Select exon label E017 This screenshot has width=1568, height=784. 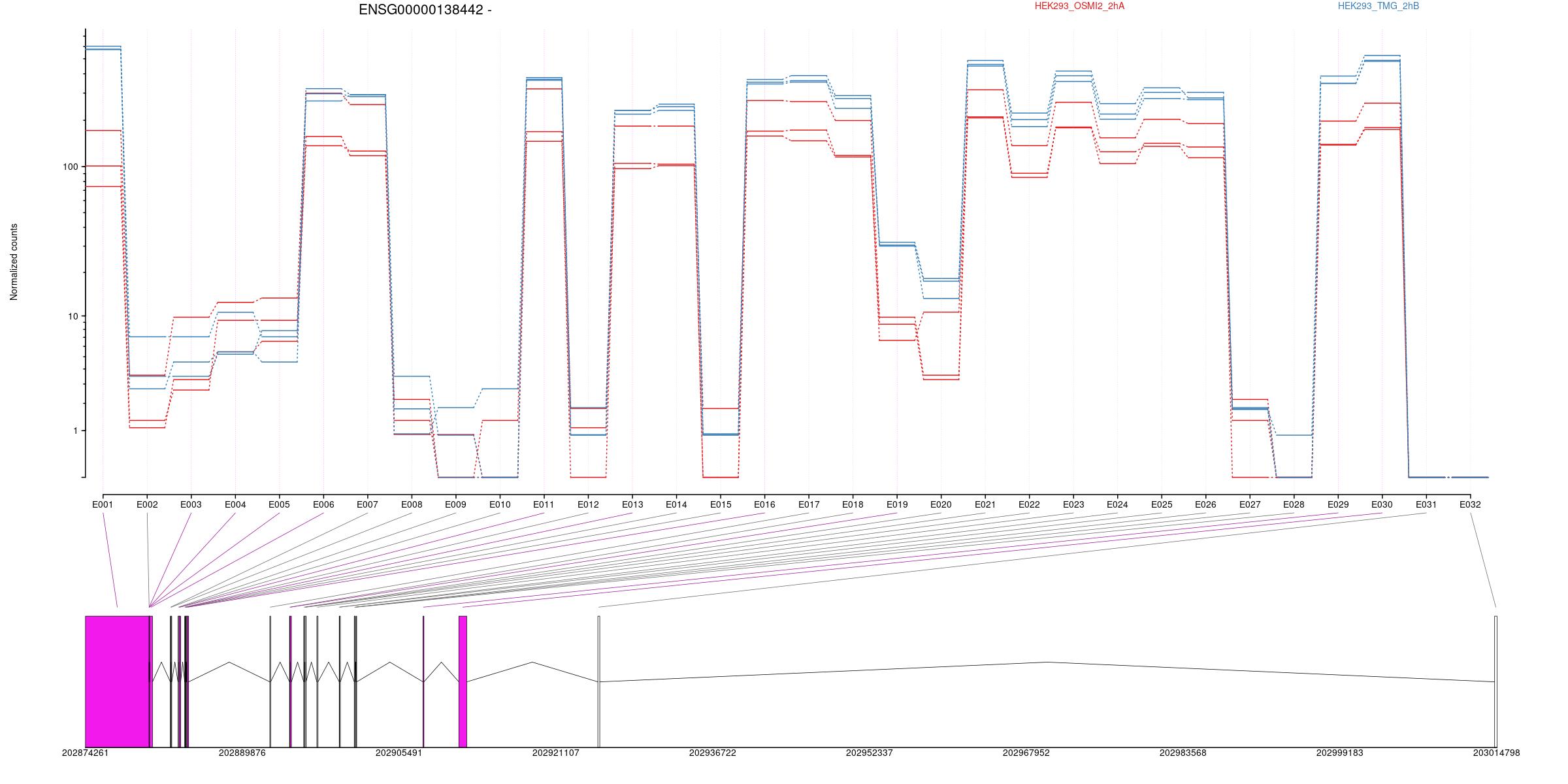[x=809, y=504]
